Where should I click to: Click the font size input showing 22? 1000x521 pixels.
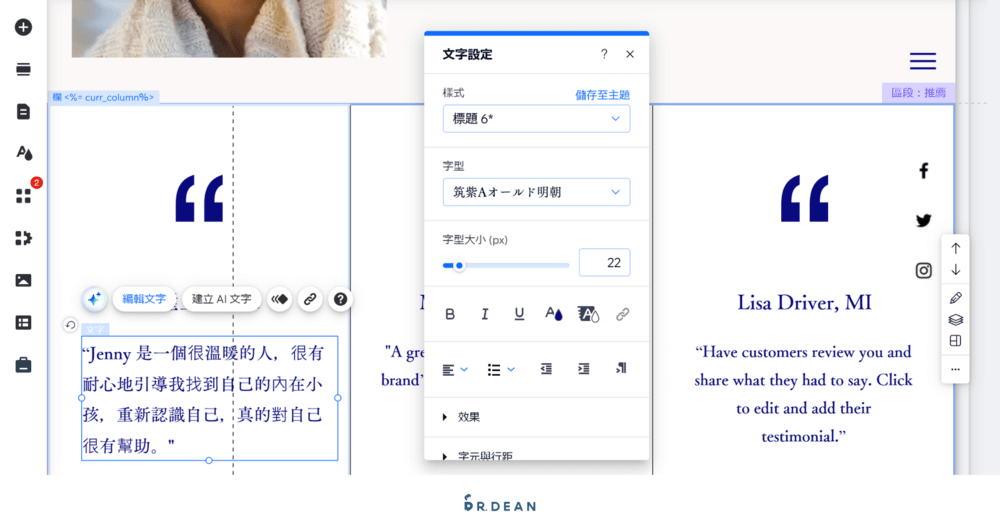click(x=604, y=263)
